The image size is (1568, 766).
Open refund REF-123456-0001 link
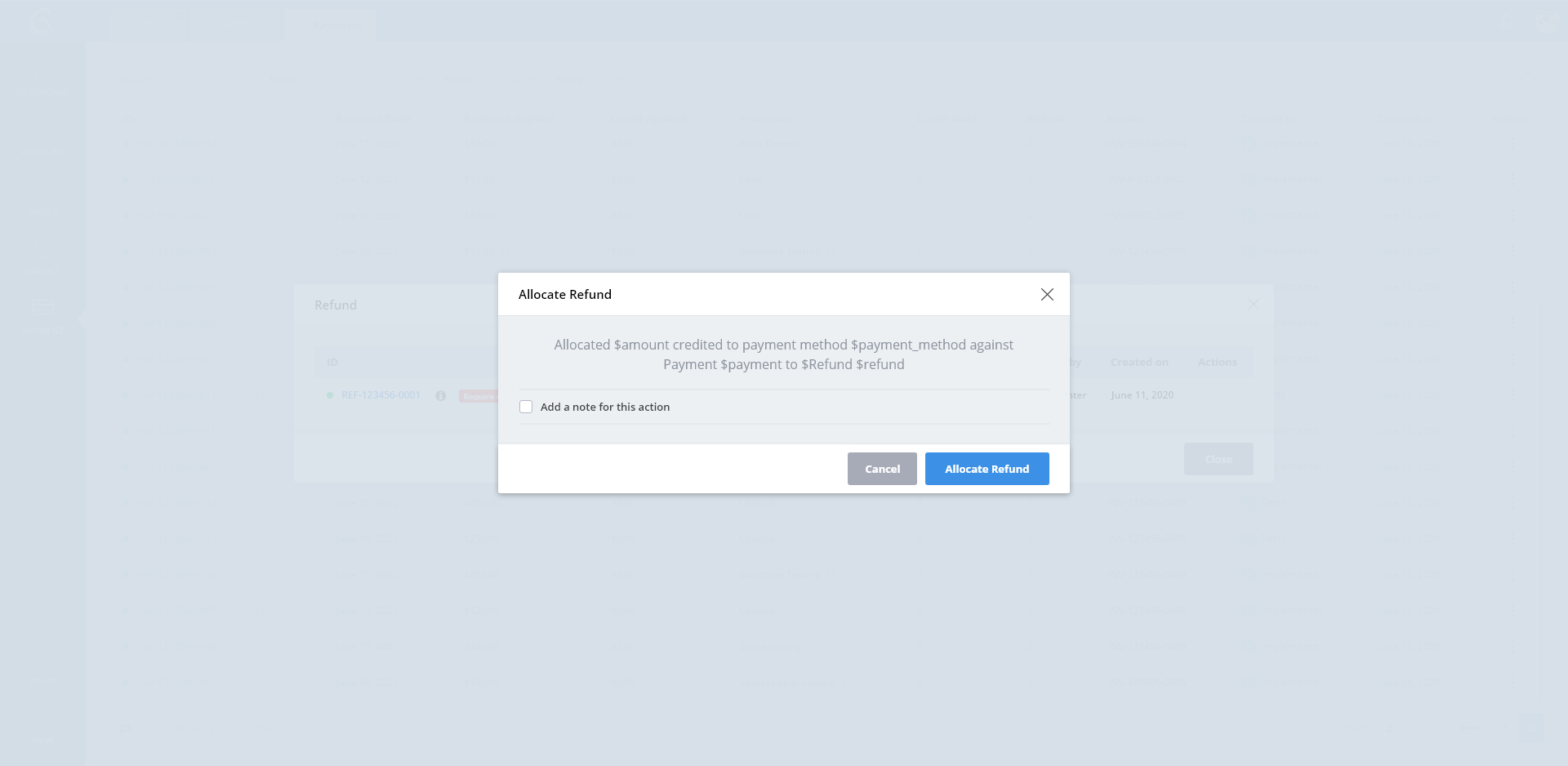(381, 395)
